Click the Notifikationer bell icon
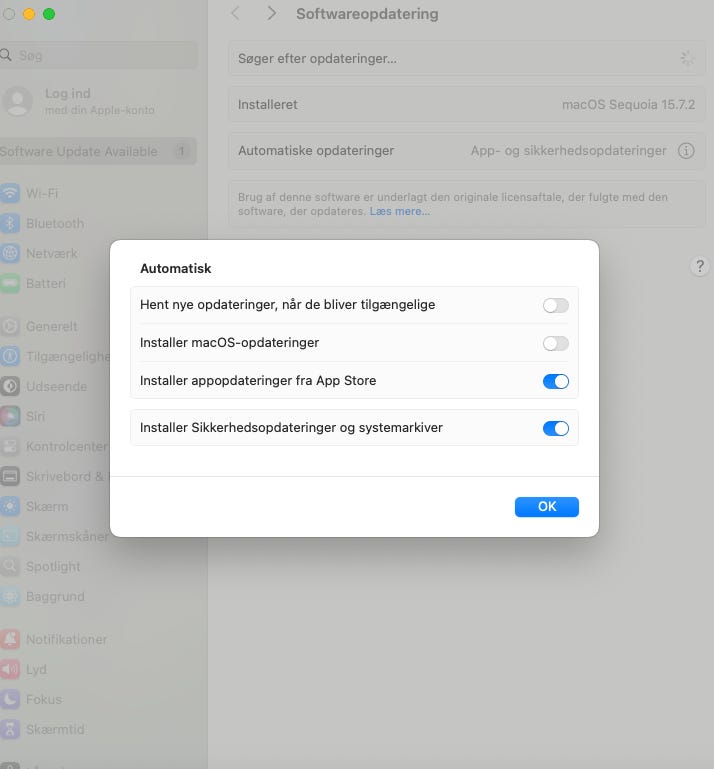Image resolution: width=714 pixels, height=769 pixels. [10, 639]
